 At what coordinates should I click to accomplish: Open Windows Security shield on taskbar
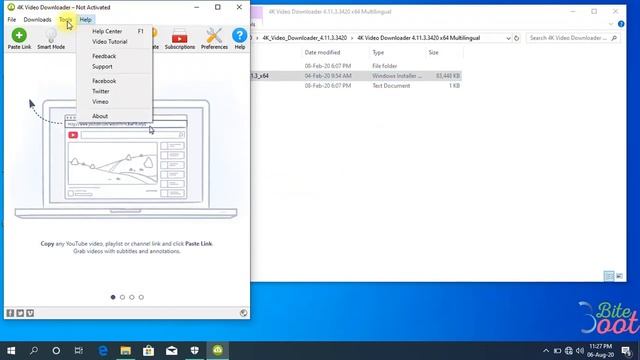point(195,351)
